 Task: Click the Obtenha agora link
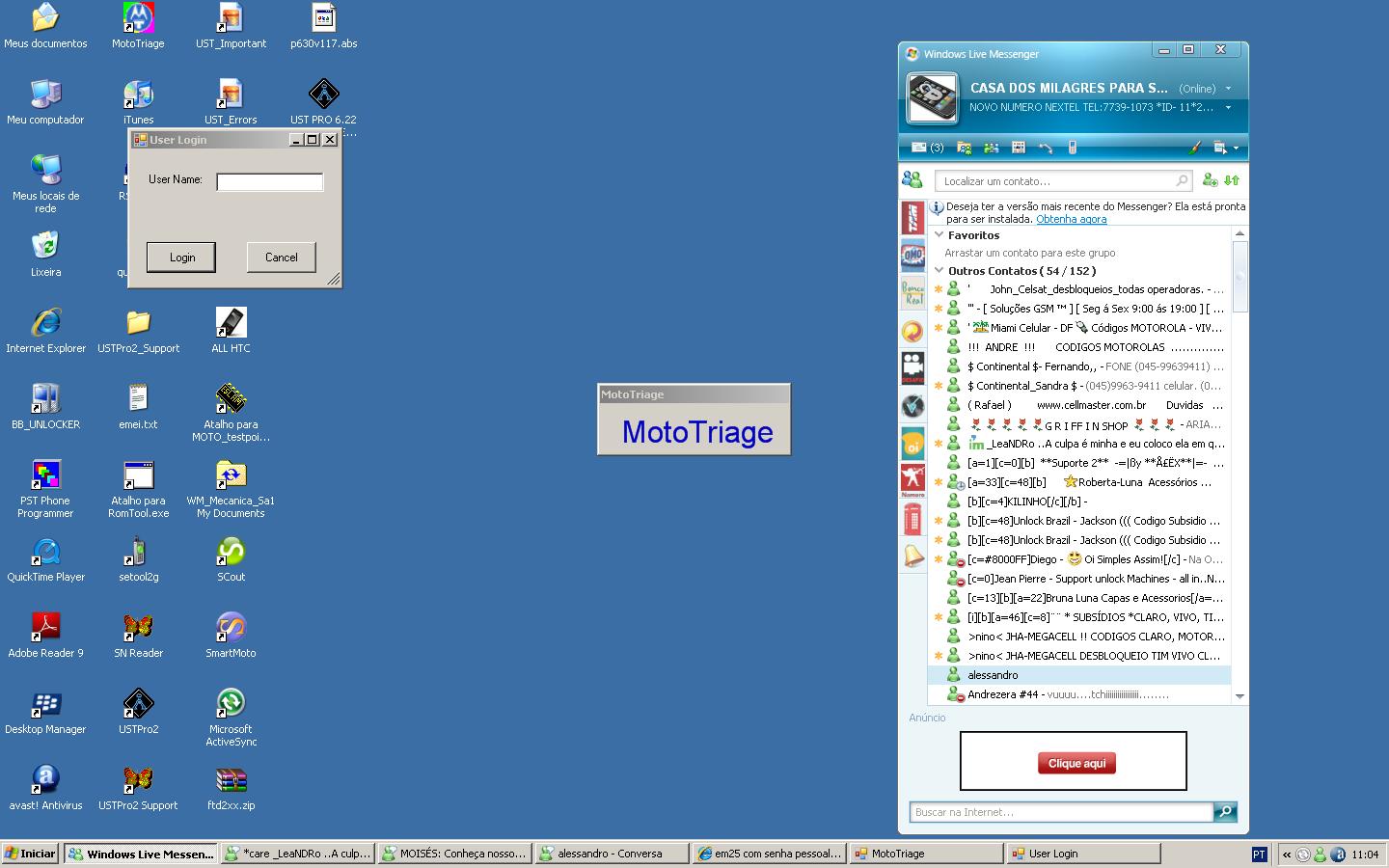[x=1071, y=219]
